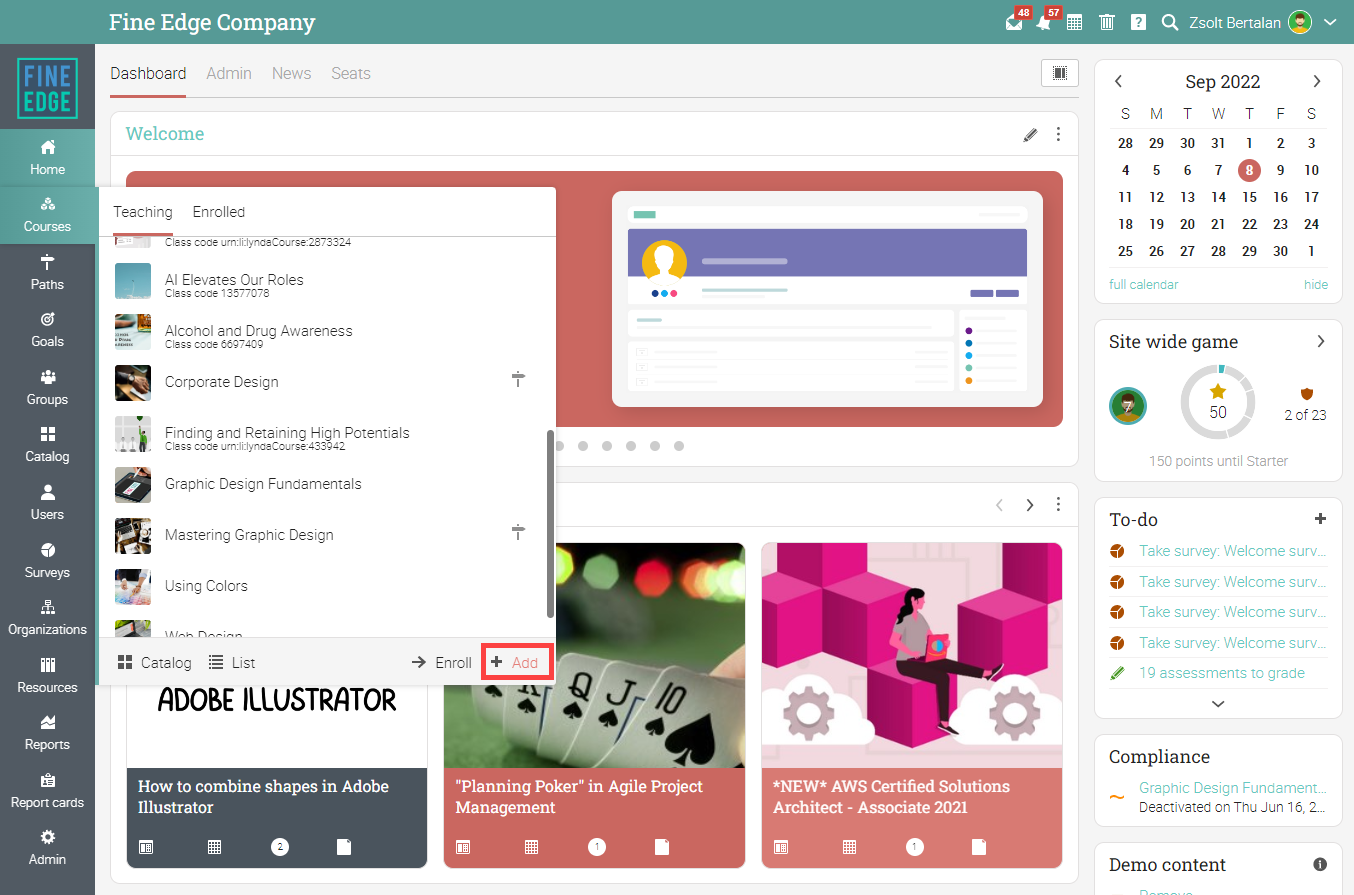Screen dimensions: 1354x895
Task: Open the trash icon in top bar
Action: click(x=1107, y=22)
